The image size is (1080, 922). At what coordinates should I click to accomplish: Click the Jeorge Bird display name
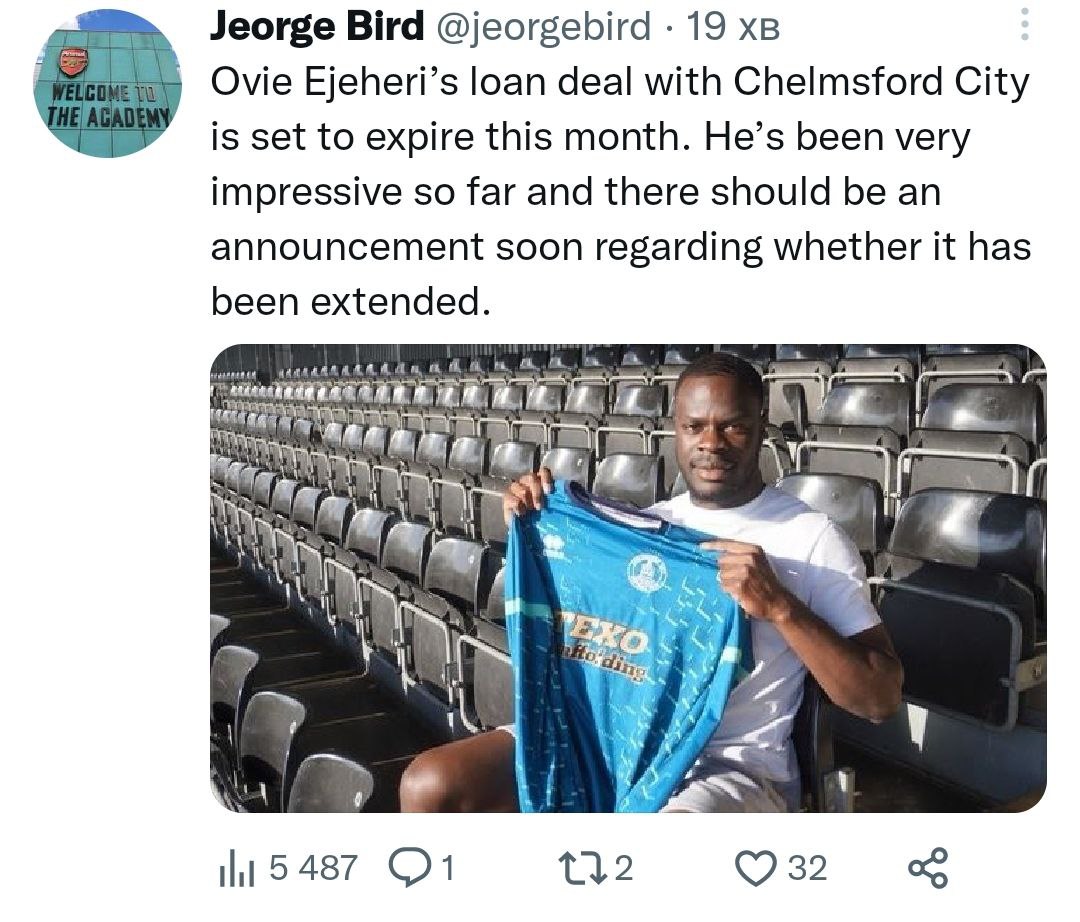pos(317,27)
